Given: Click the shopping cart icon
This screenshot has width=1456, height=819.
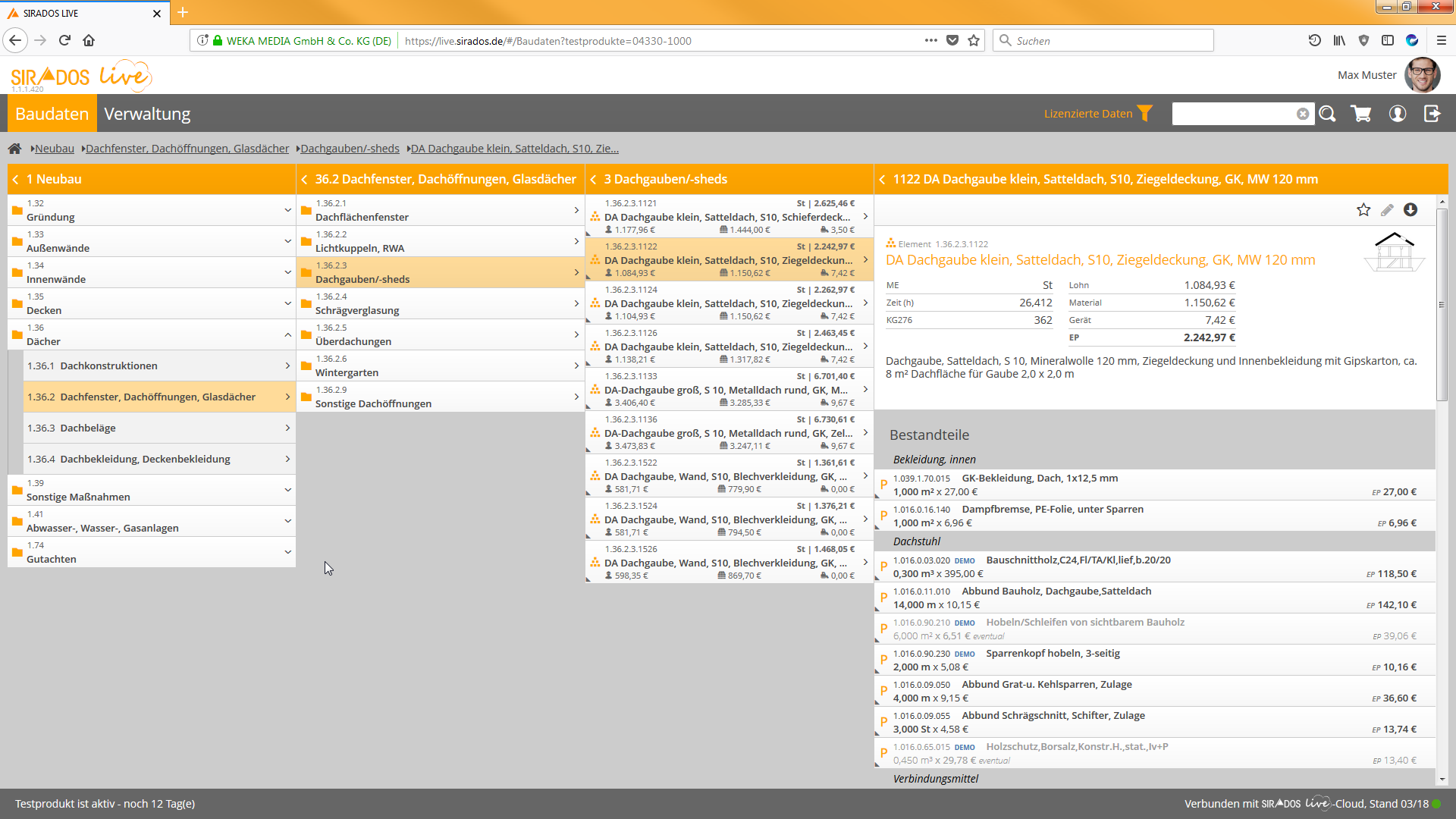Looking at the screenshot, I should (1361, 114).
